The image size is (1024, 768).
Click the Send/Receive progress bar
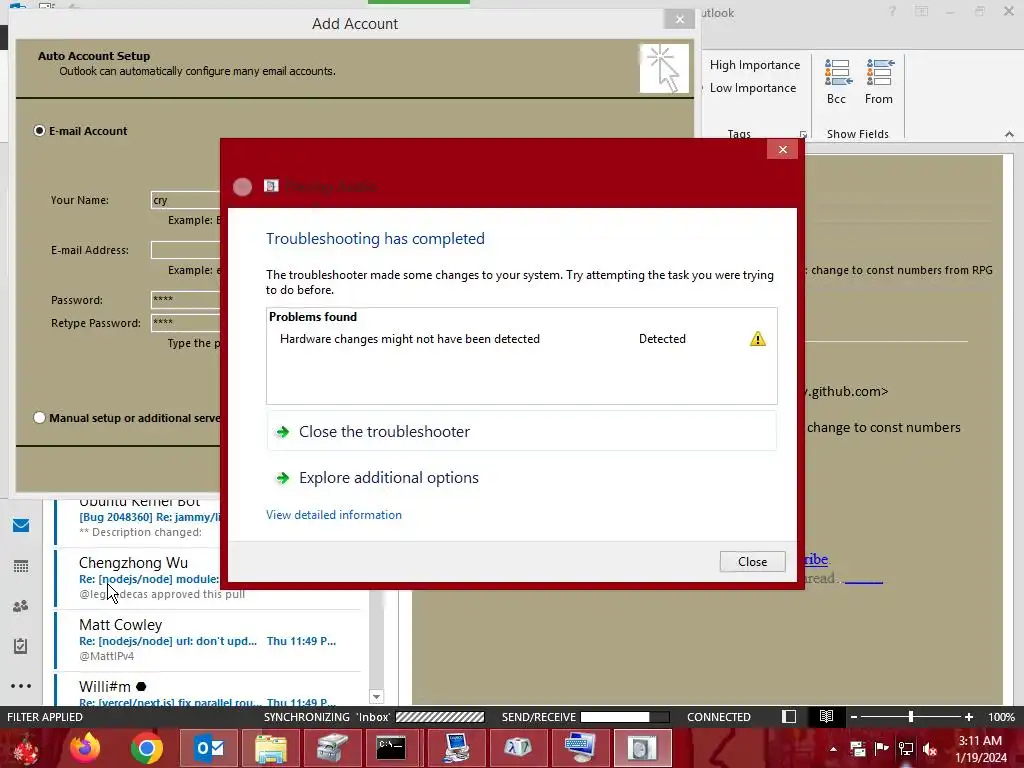pyautogui.click(x=625, y=717)
